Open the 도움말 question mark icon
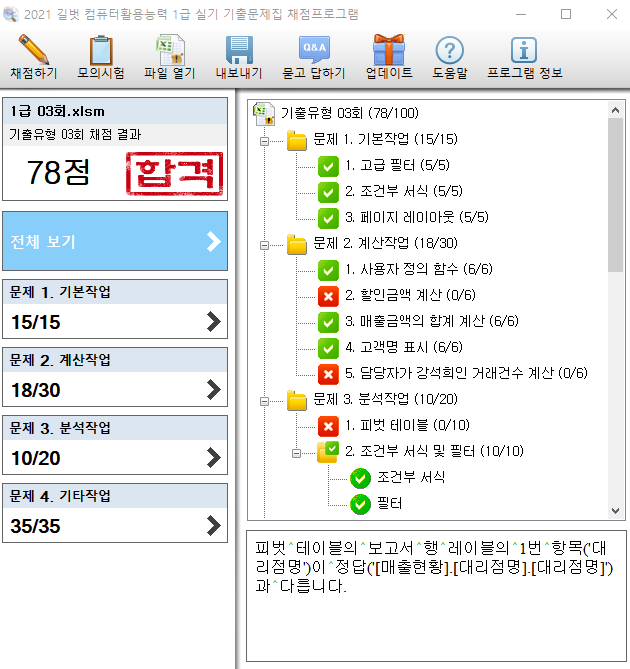 [450, 50]
